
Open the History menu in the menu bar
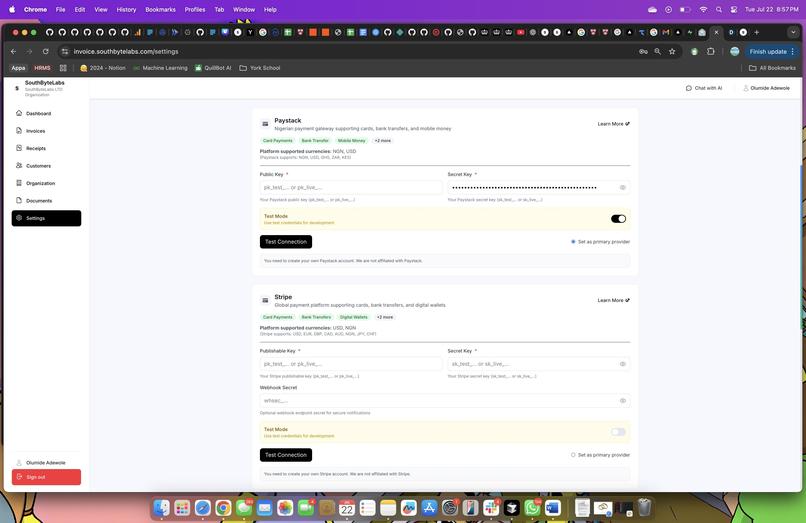click(x=126, y=9)
